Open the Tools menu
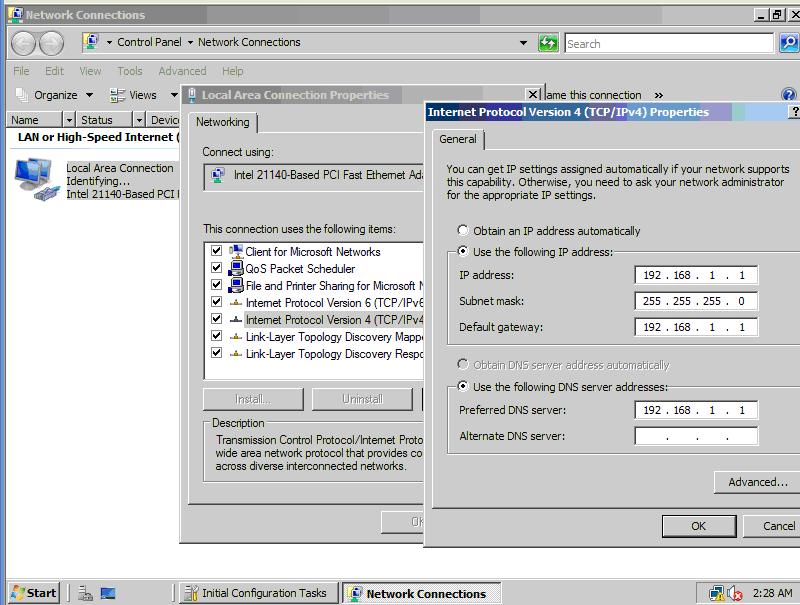This screenshot has height=605, width=800. click(x=130, y=71)
